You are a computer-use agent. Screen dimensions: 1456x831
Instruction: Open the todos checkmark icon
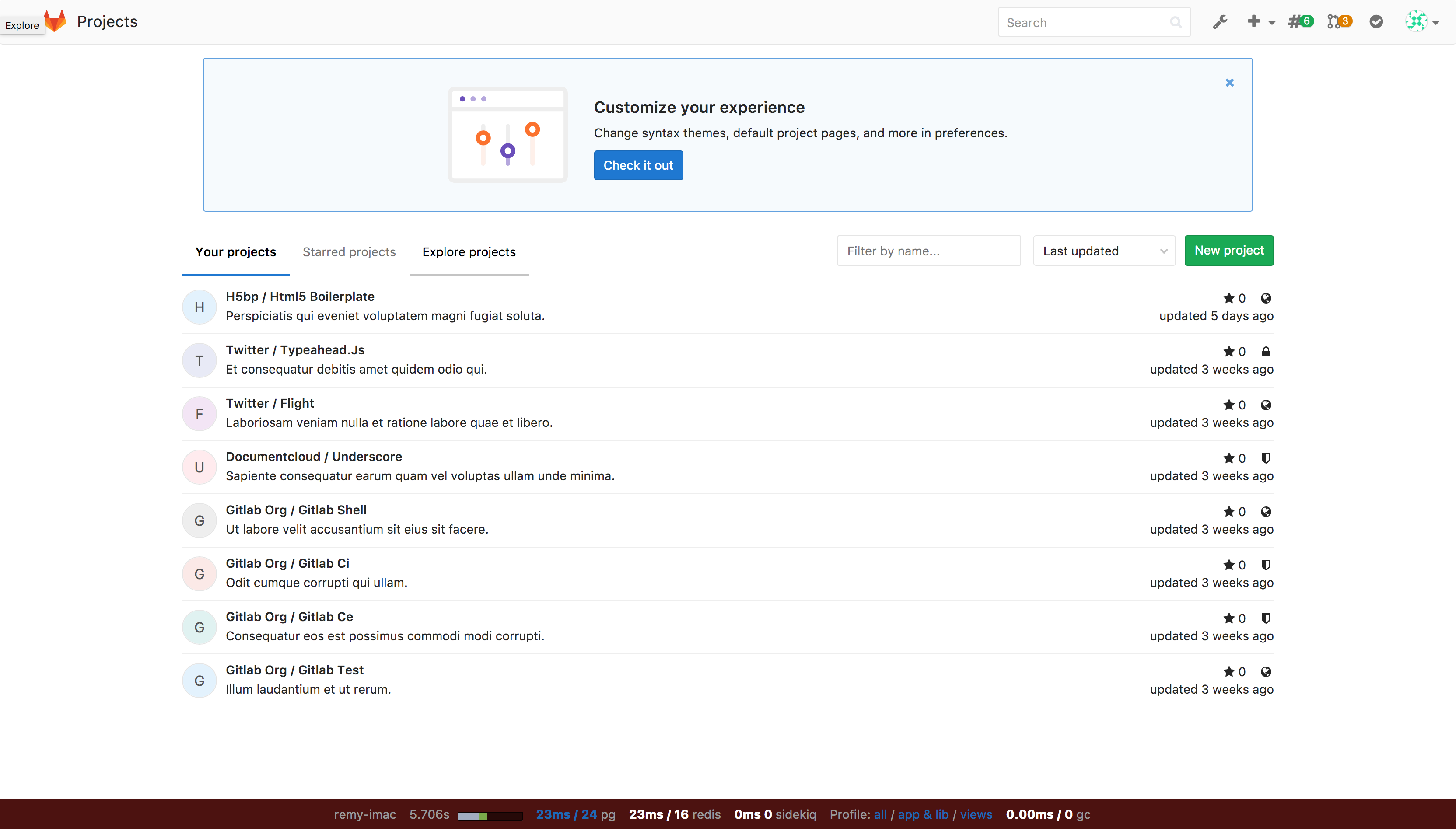[1376, 22]
